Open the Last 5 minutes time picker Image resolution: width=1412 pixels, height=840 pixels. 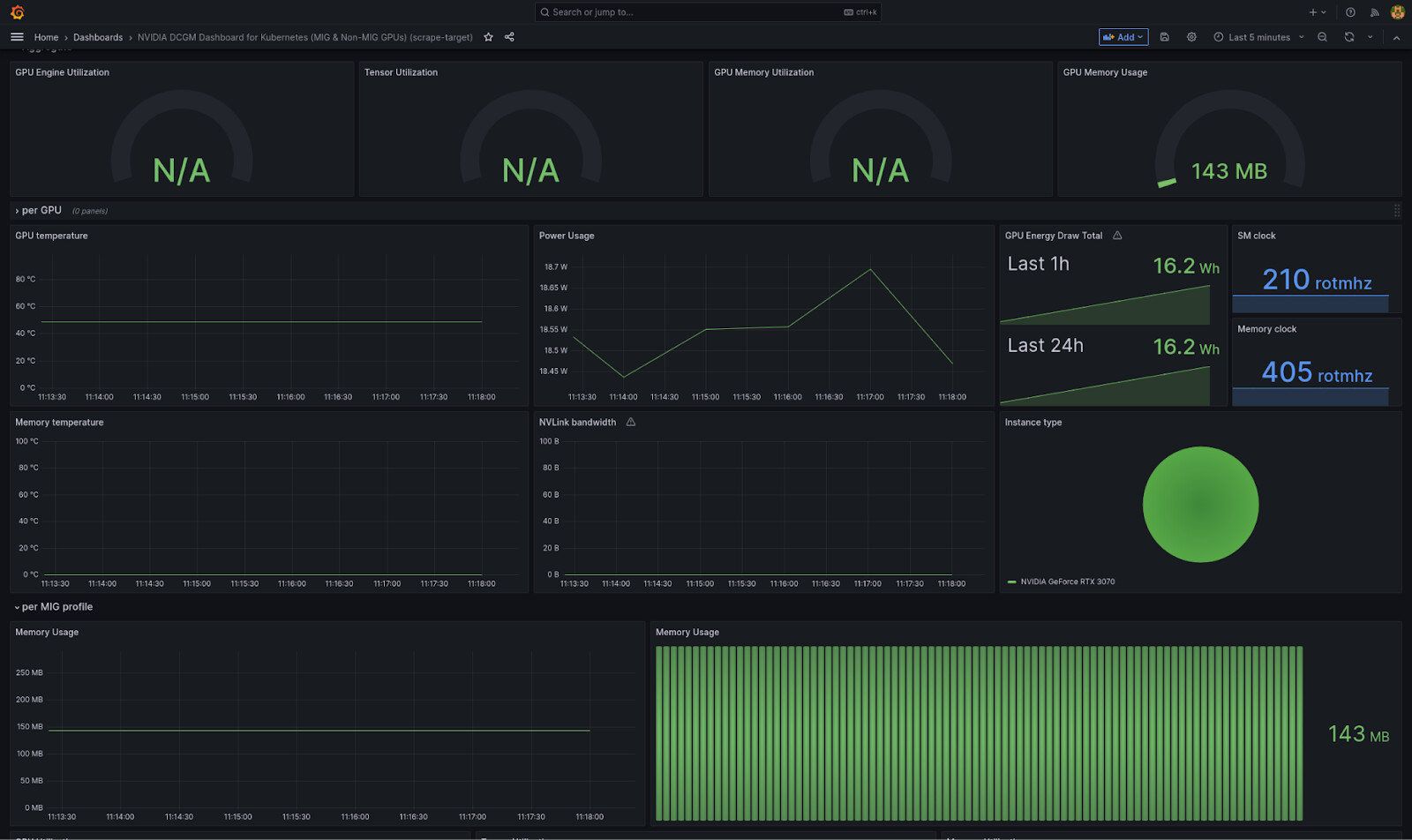tap(1258, 37)
